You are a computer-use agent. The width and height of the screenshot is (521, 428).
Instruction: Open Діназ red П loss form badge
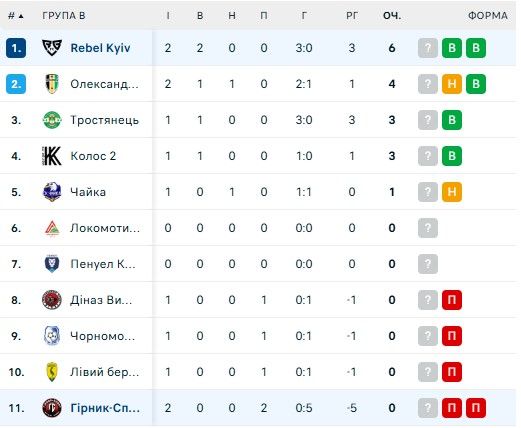pyautogui.click(x=452, y=300)
